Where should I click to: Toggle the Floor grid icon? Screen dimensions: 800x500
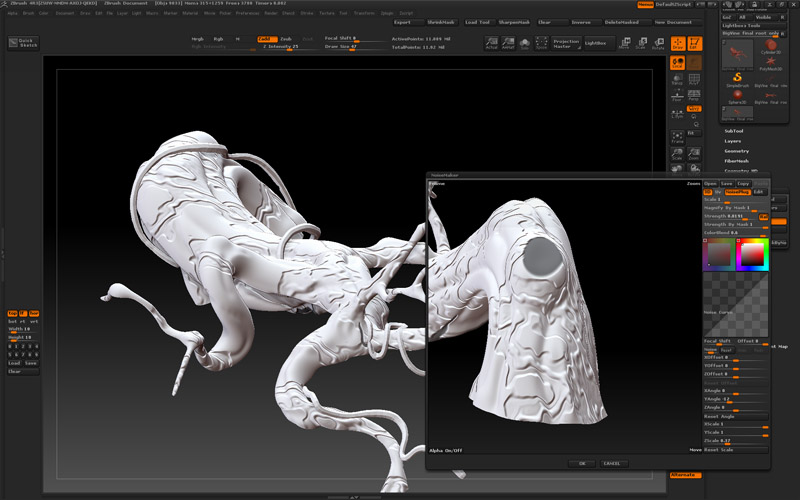pyautogui.click(x=677, y=96)
